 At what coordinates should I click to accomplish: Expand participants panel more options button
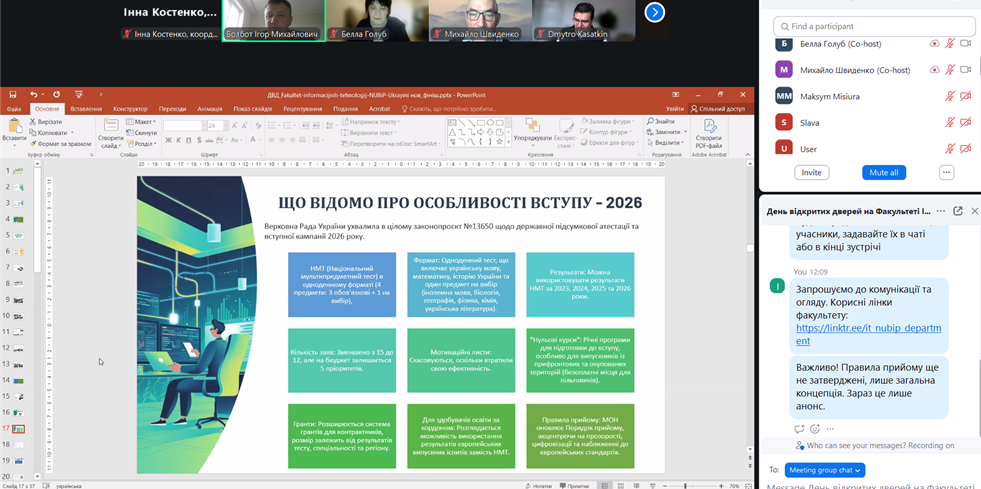pyautogui.click(x=946, y=172)
